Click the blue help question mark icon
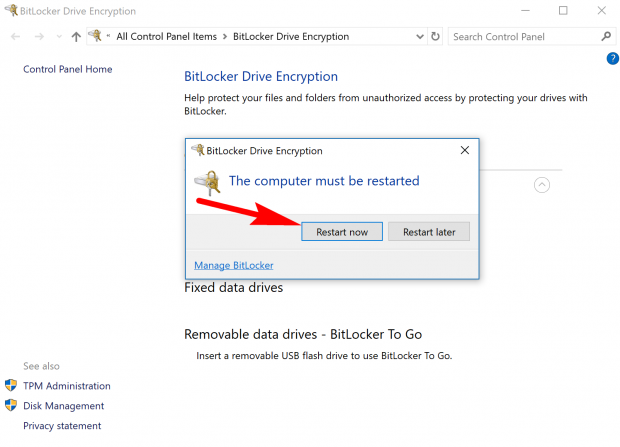This screenshot has height=447, width=620. tap(612, 59)
